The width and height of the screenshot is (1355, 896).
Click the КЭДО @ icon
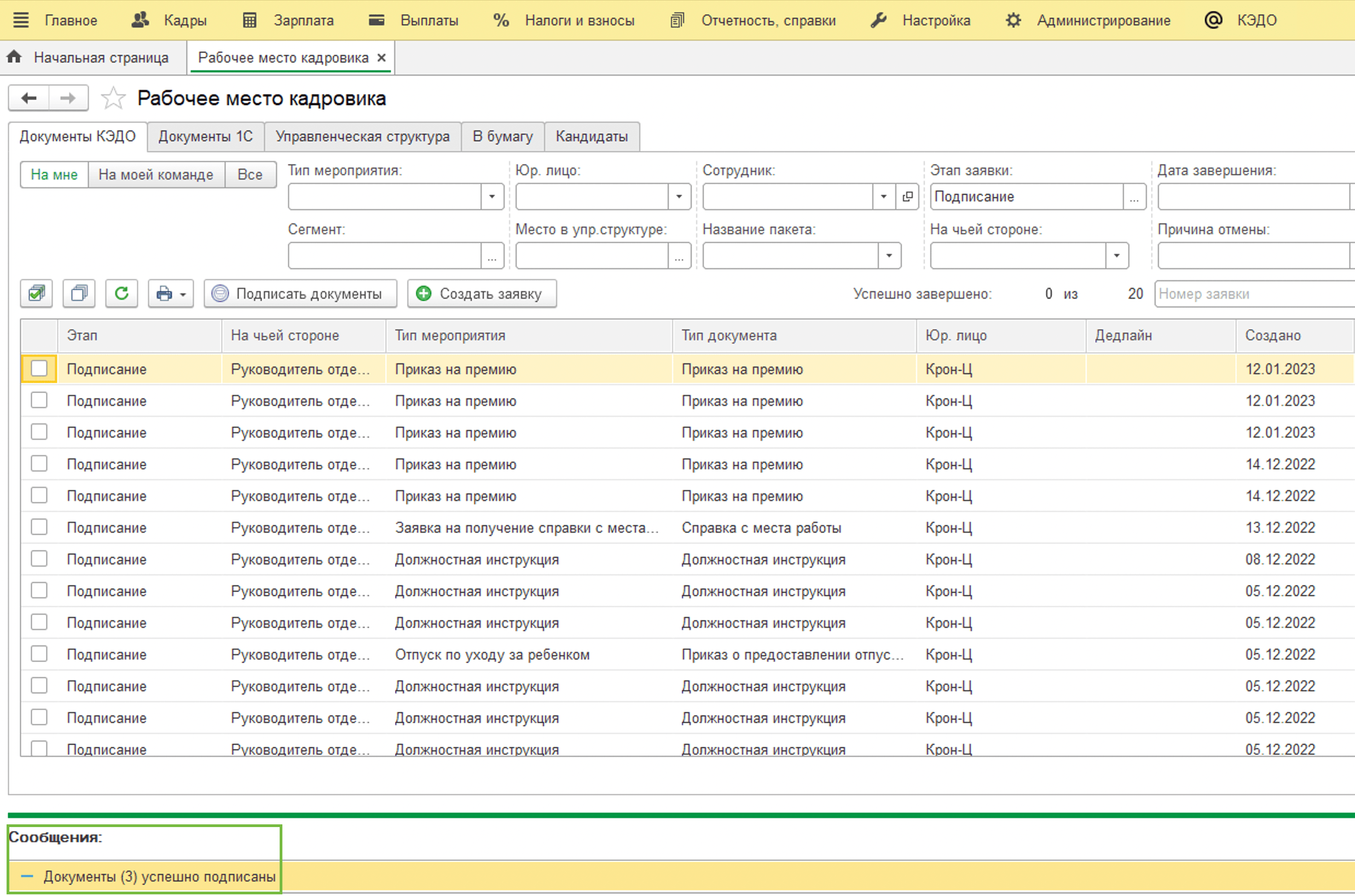coord(1213,20)
